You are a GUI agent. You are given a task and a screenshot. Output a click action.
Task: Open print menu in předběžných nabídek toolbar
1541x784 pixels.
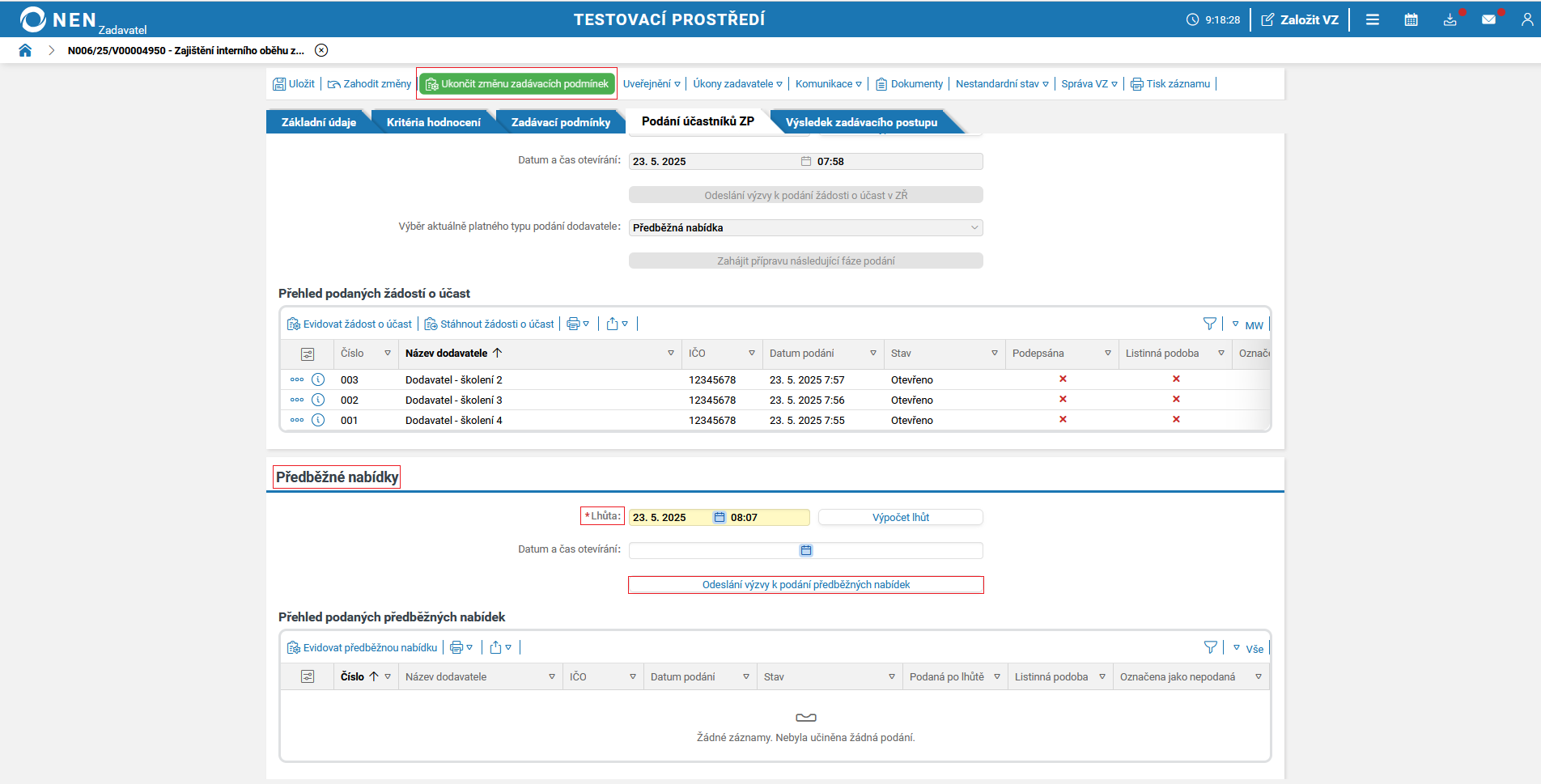pyautogui.click(x=461, y=647)
